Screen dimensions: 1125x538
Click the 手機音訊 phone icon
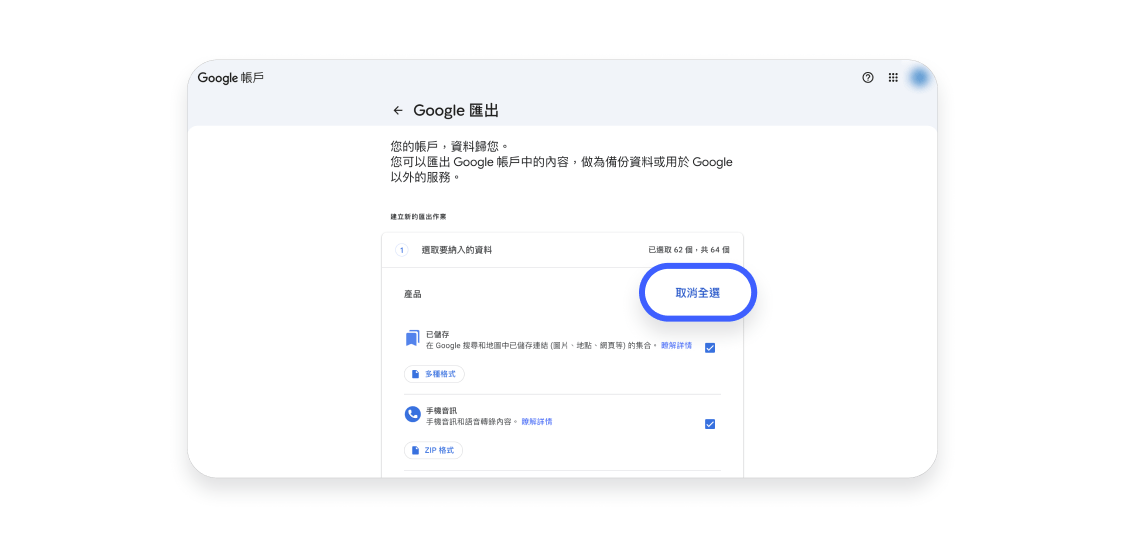(412, 415)
